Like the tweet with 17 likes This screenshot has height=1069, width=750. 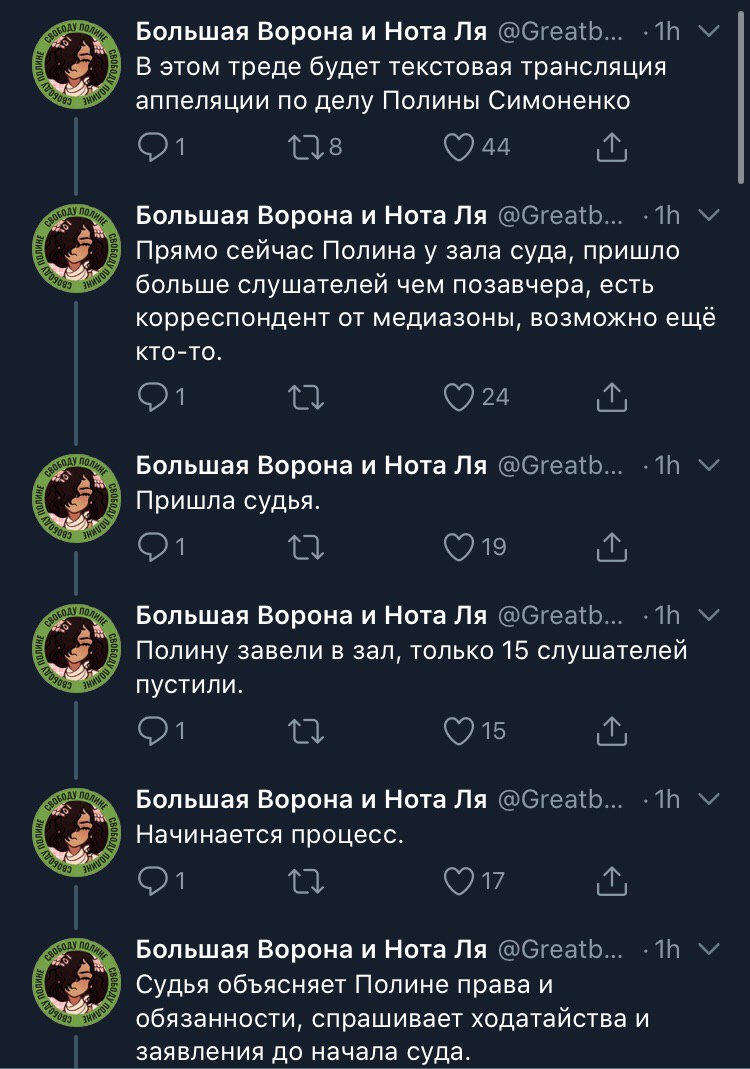tap(459, 881)
